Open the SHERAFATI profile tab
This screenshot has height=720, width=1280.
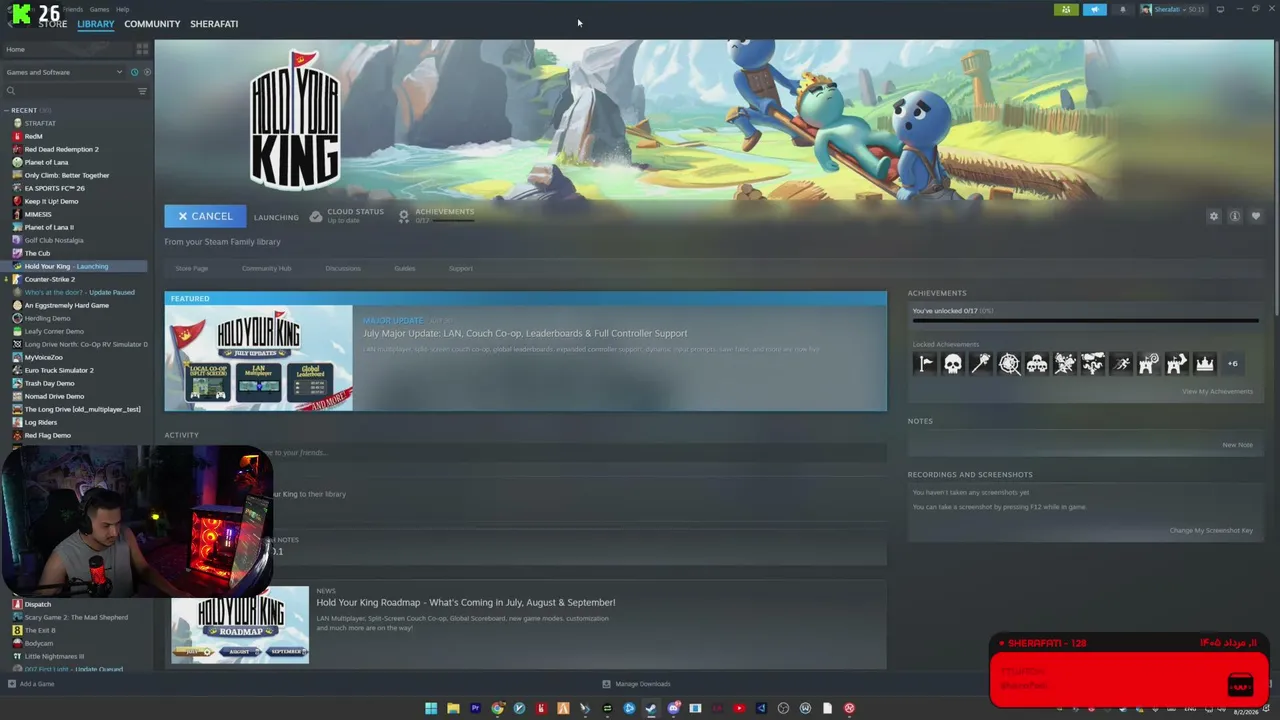tap(214, 24)
